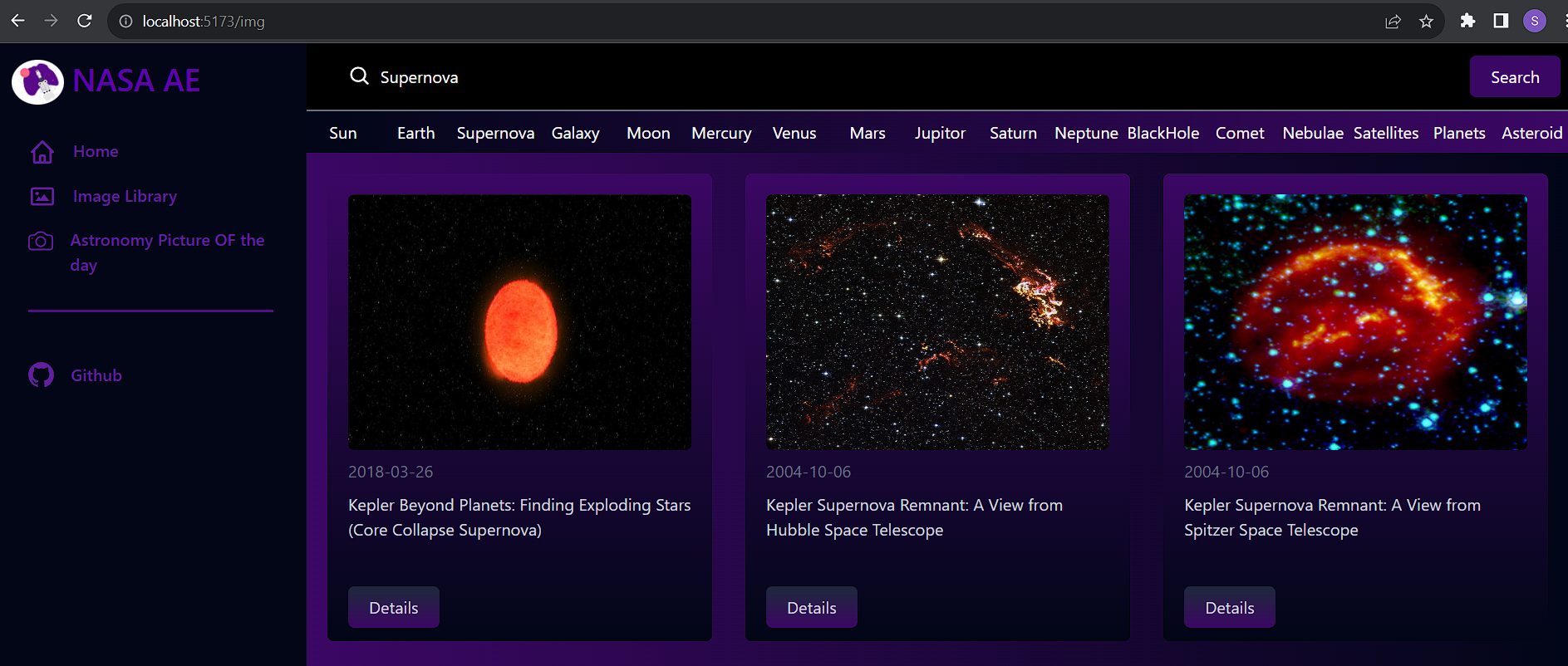Open Details for Hubble Space Telescope card
This screenshot has height=666, width=1568.
(811, 608)
